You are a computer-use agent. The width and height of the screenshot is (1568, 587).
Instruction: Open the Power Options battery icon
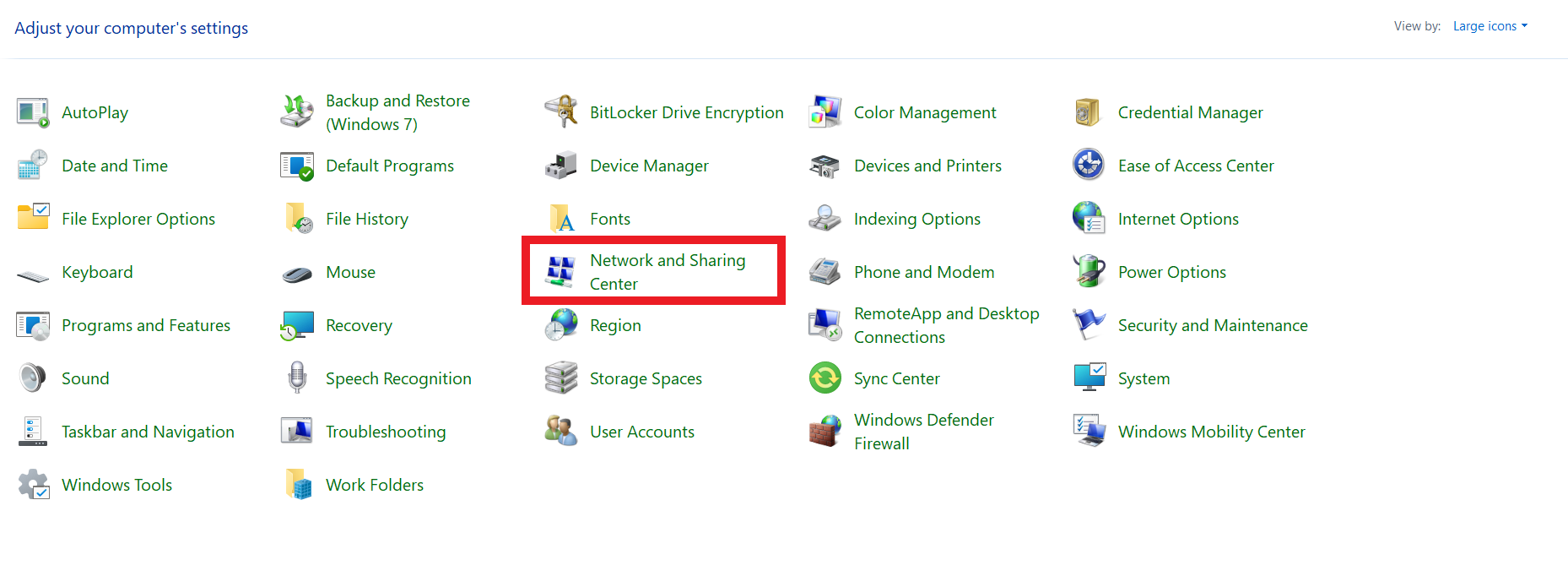(x=1089, y=272)
